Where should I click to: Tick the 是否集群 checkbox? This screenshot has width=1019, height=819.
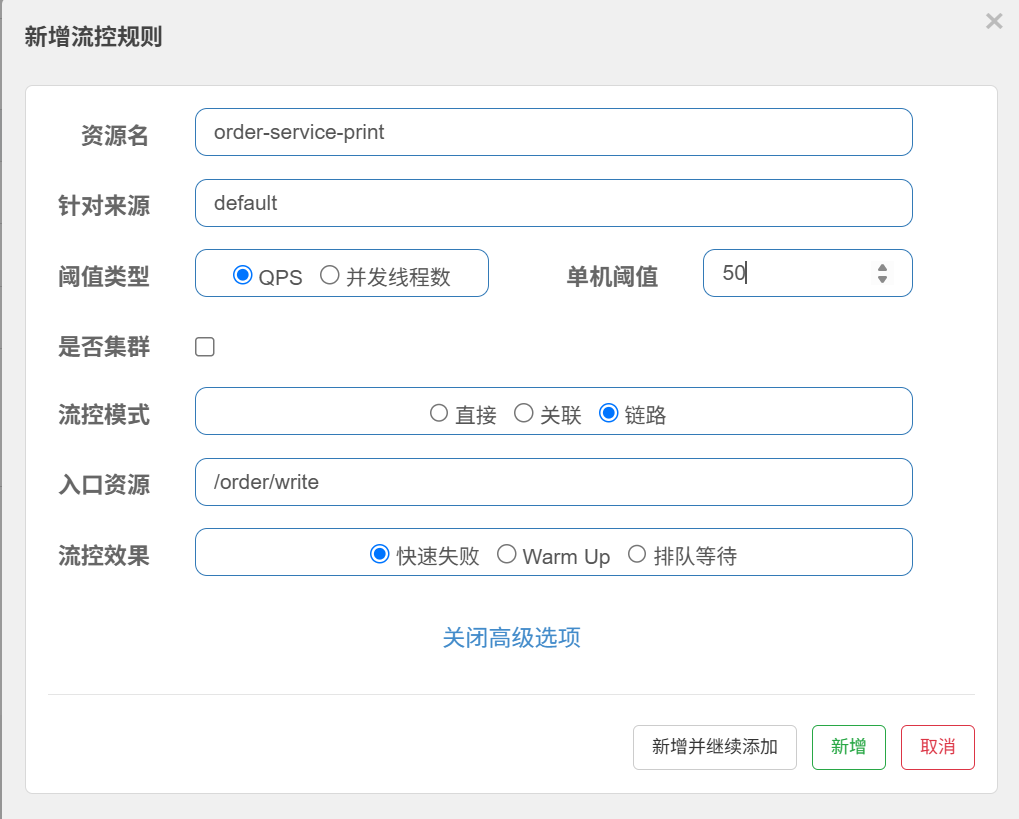tap(205, 346)
